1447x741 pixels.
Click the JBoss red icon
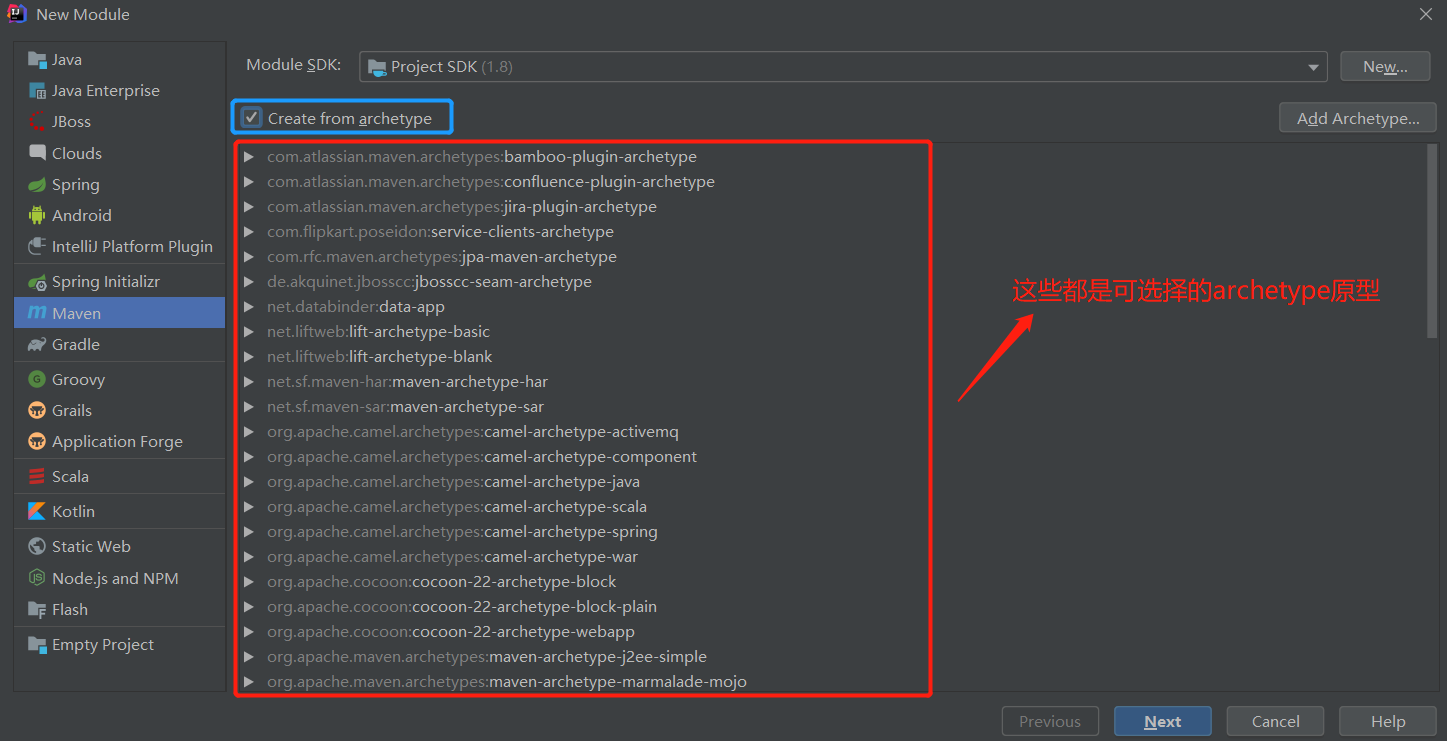pyautogui.click(x=37, y=122)
